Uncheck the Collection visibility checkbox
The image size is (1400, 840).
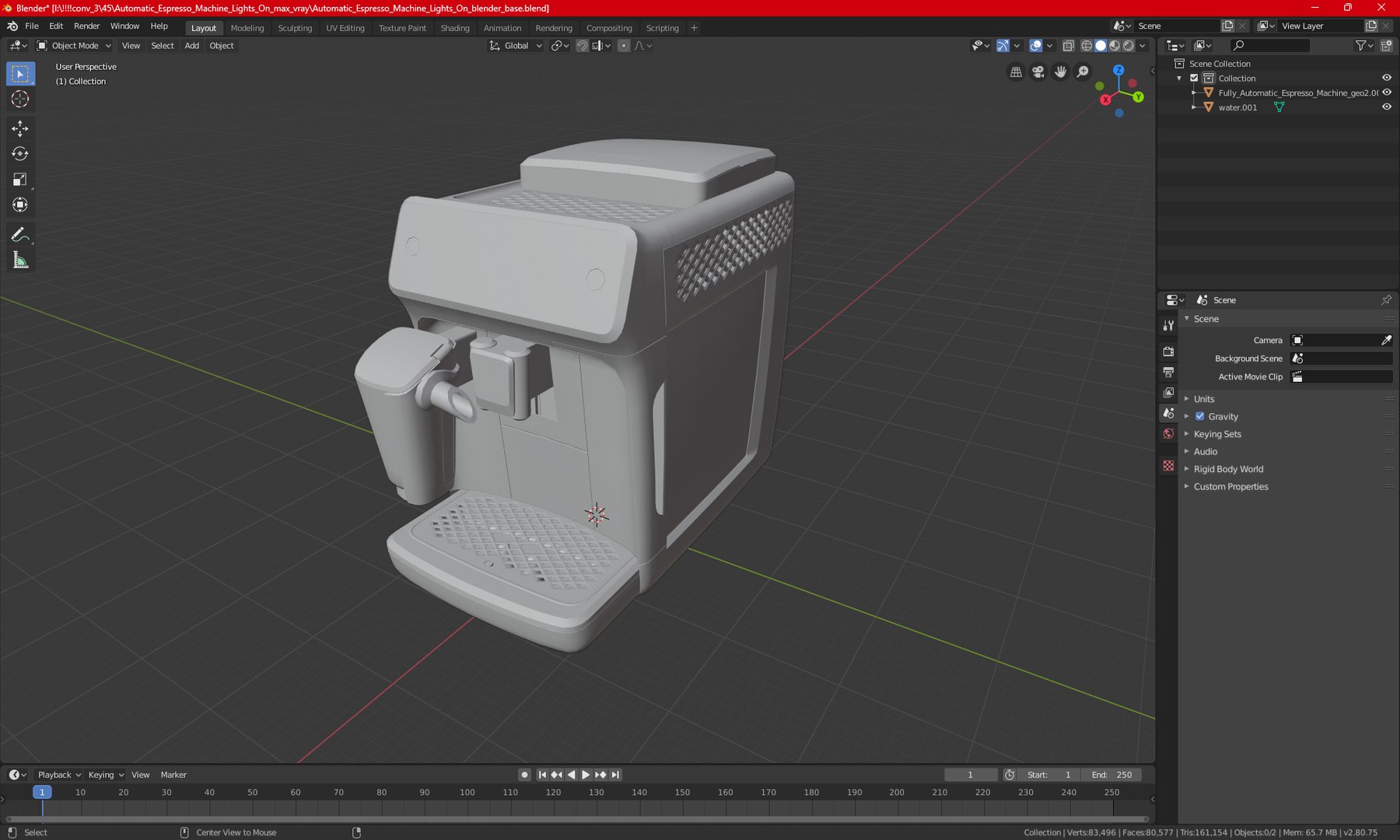[1194, 79]
